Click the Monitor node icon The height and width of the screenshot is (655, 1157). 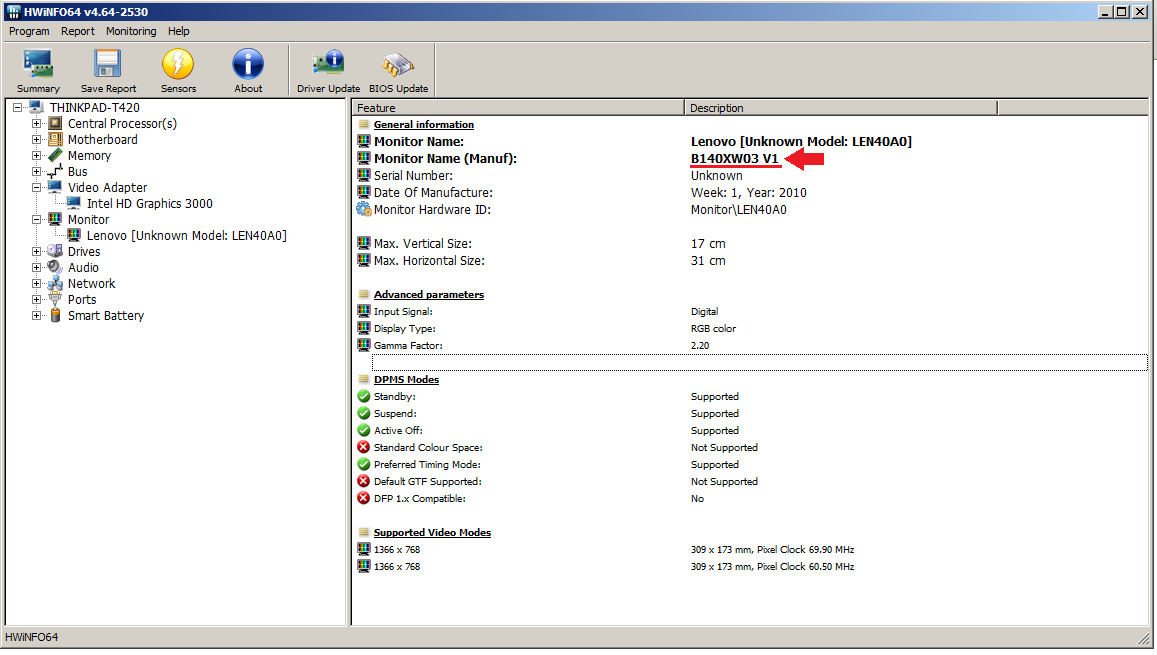55,219
